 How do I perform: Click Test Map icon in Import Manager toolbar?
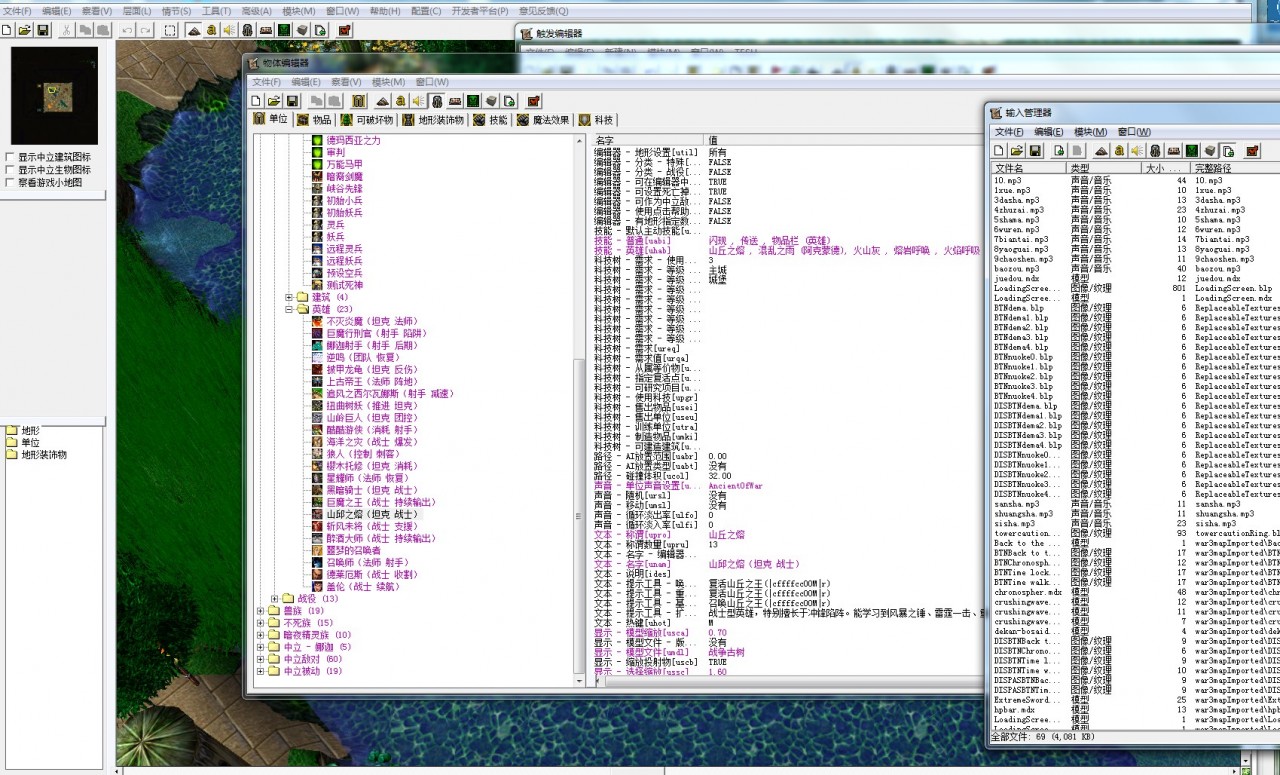point(1252,151)
